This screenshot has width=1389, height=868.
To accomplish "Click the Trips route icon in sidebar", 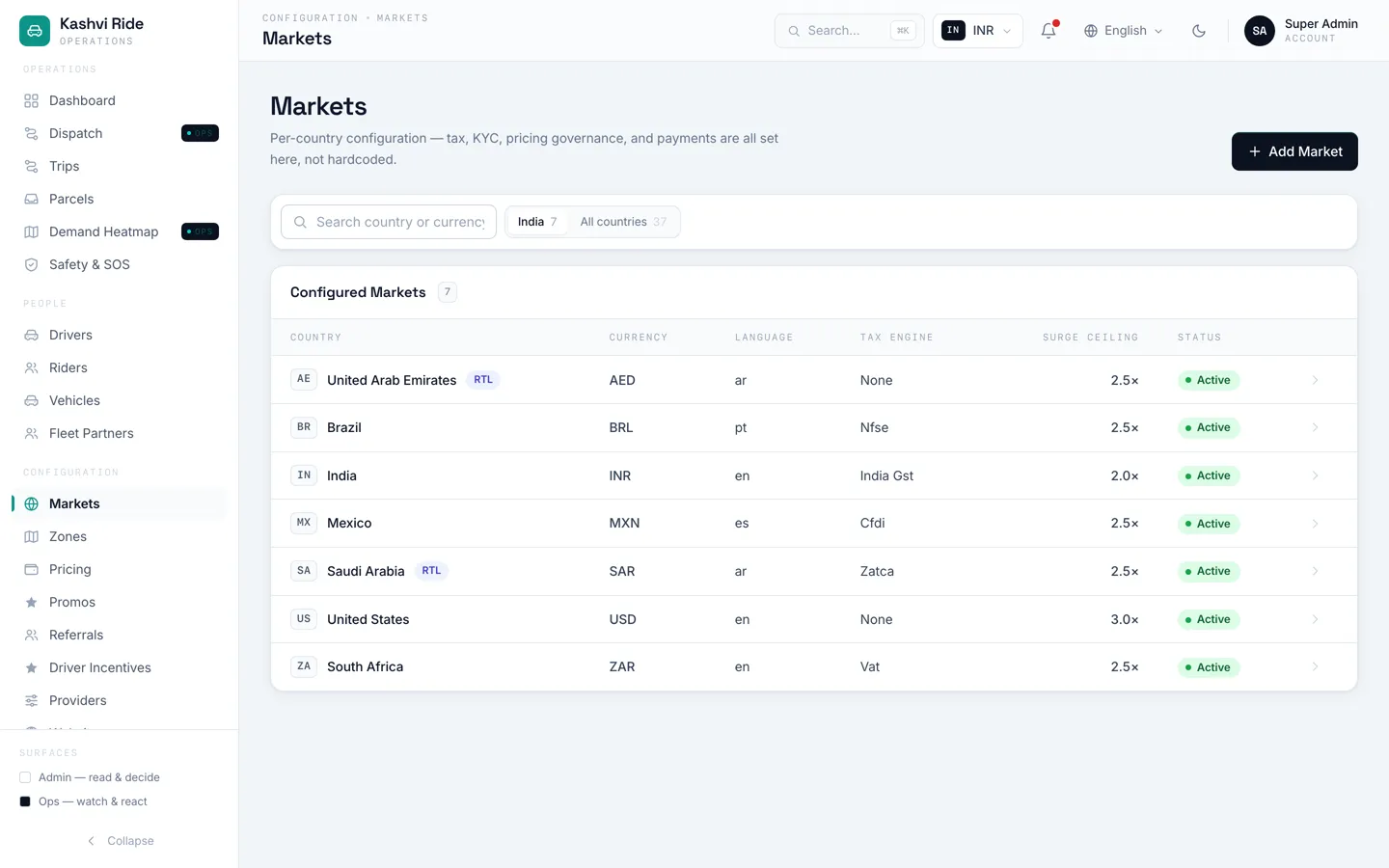I will 31,166.
